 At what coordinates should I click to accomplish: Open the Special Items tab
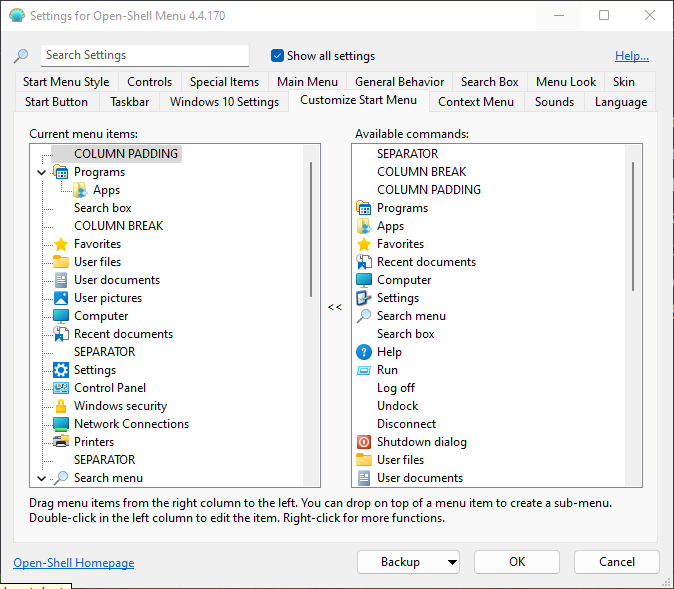point(224,82)
